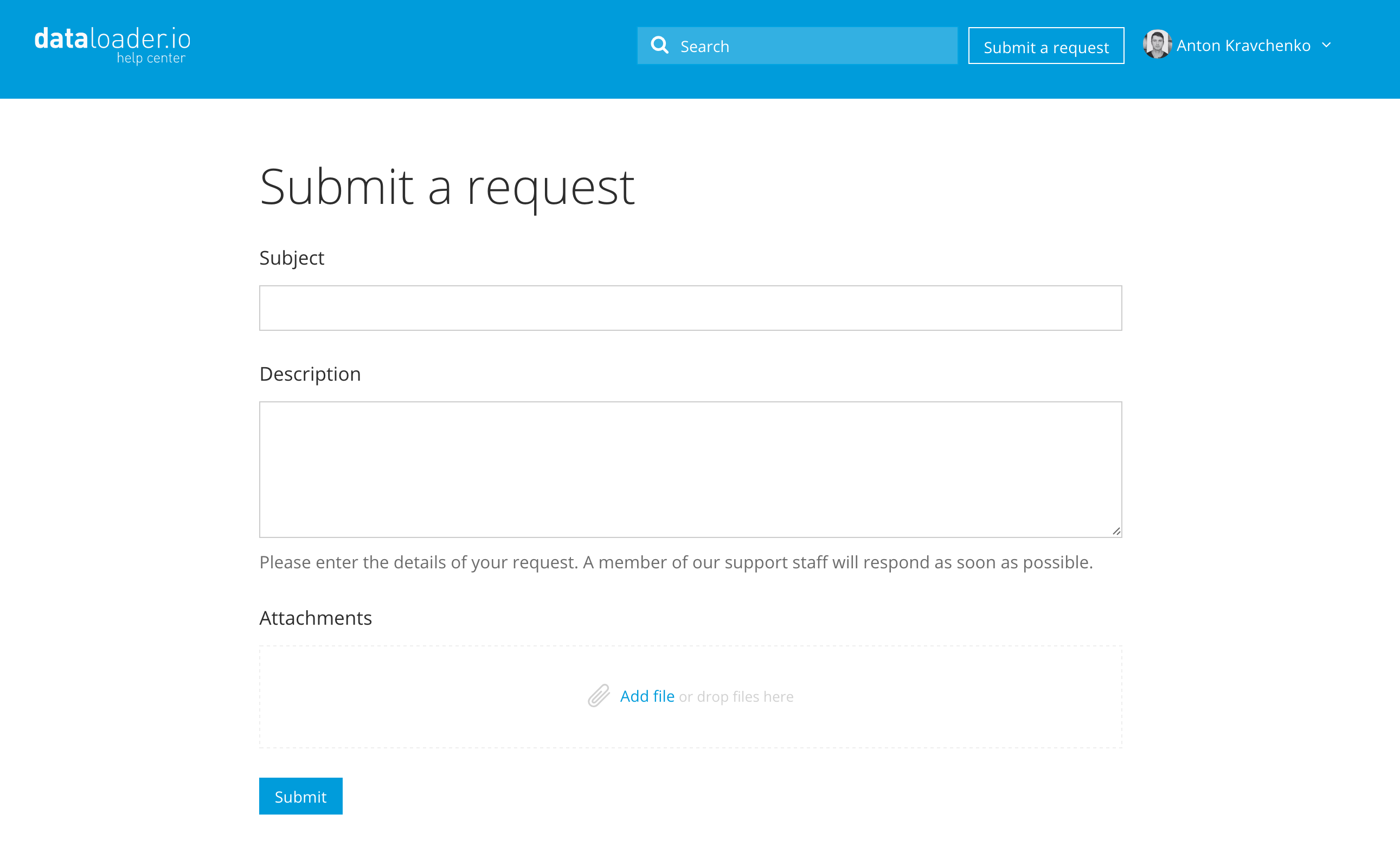Click the Description box resize handle
Image resolution: width=1400 pixels, height=846 pixels.
click(x=1116, y=531)
